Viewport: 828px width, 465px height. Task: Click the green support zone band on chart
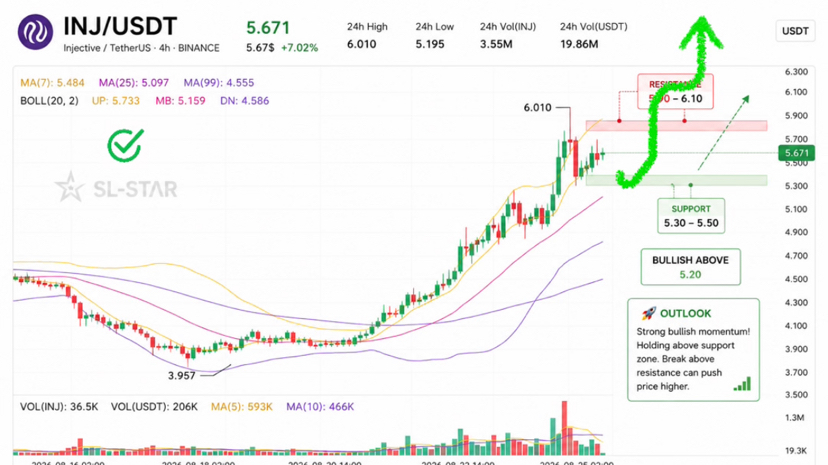(x=676, y=181)
